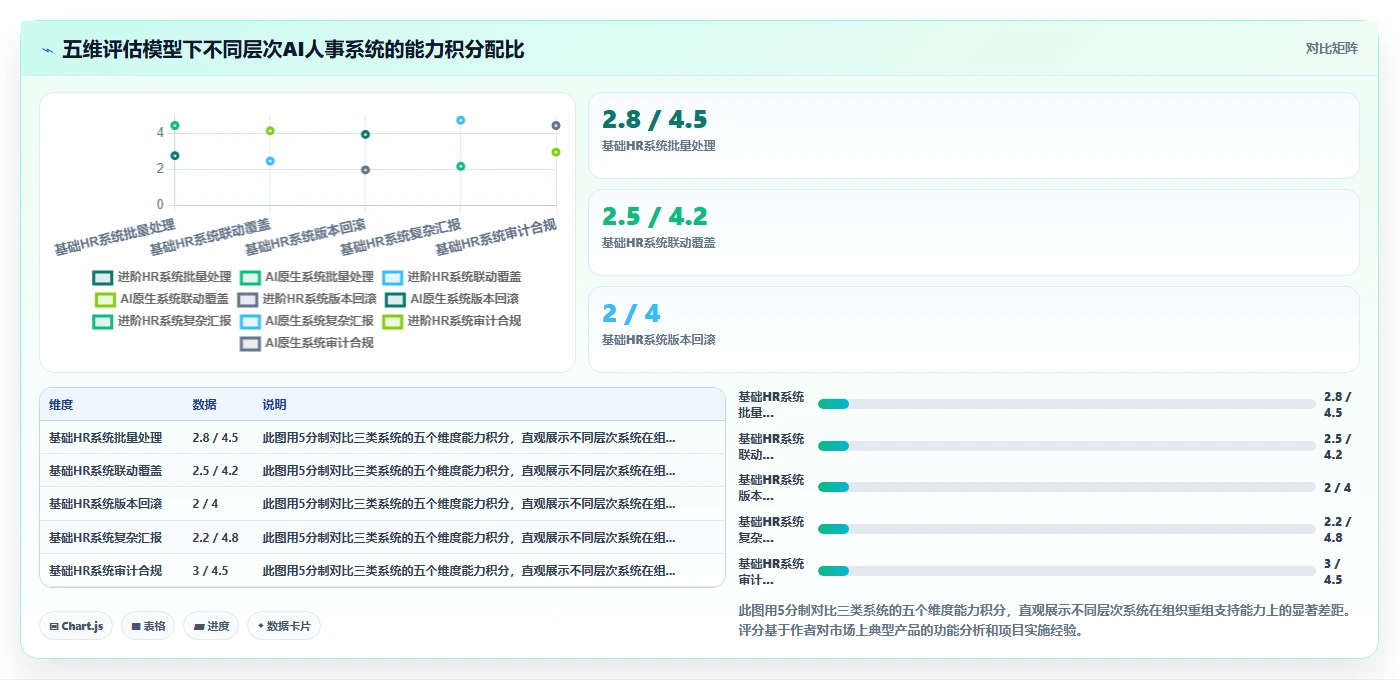The image size is (1399, 680).
Task: Click the 基础HR系统版本回滚 progress bar
Action: [1066, 487]
